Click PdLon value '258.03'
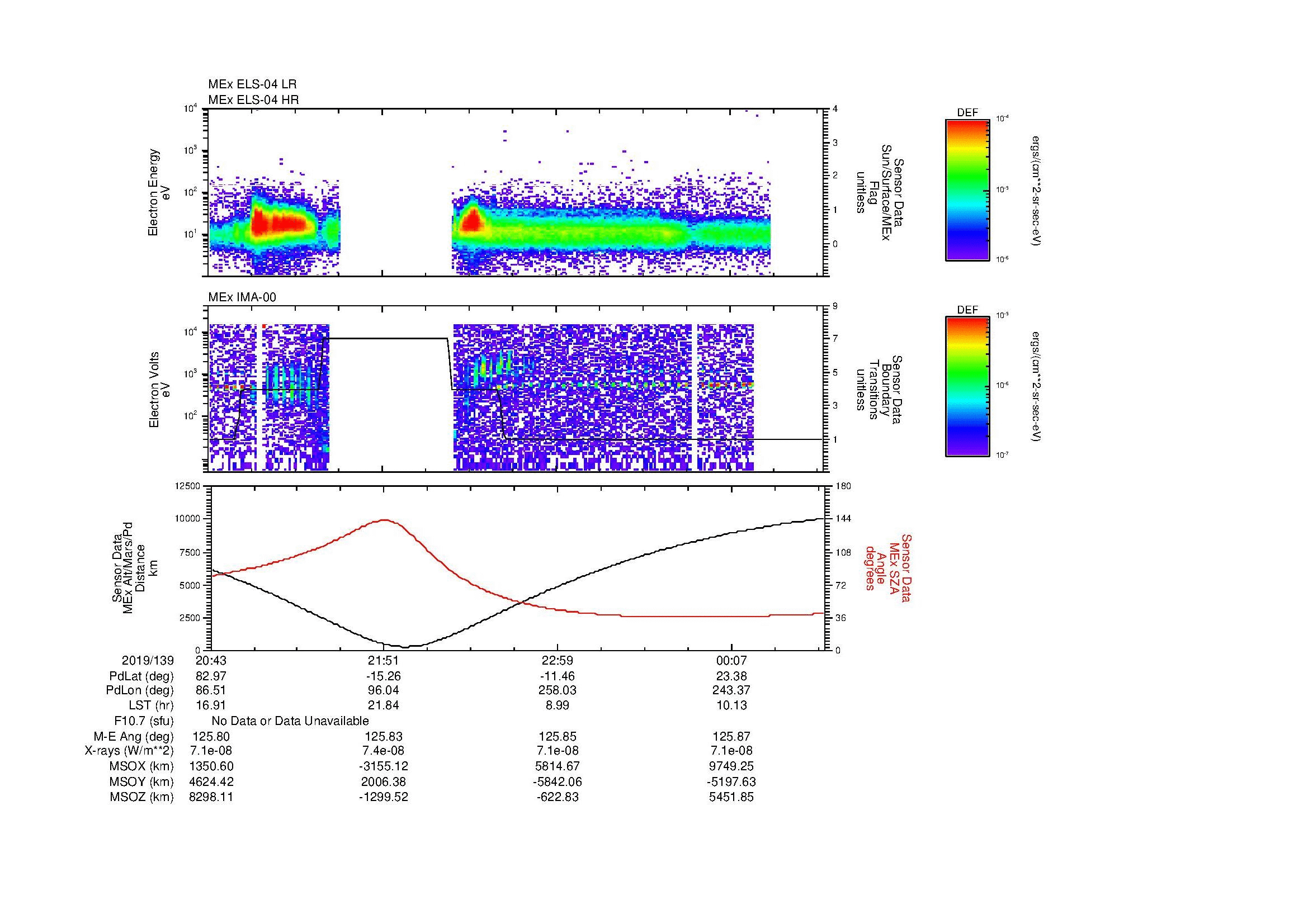Viewport: 1308px width, 924px height. pyautogui.click(x=557, y=690)
